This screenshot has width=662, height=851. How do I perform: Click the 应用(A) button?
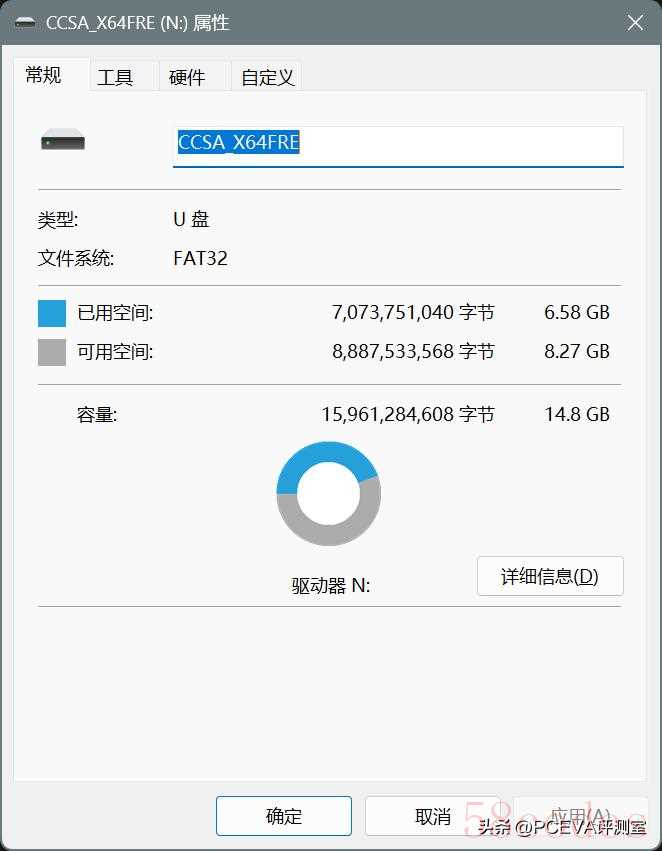(581, 816)
